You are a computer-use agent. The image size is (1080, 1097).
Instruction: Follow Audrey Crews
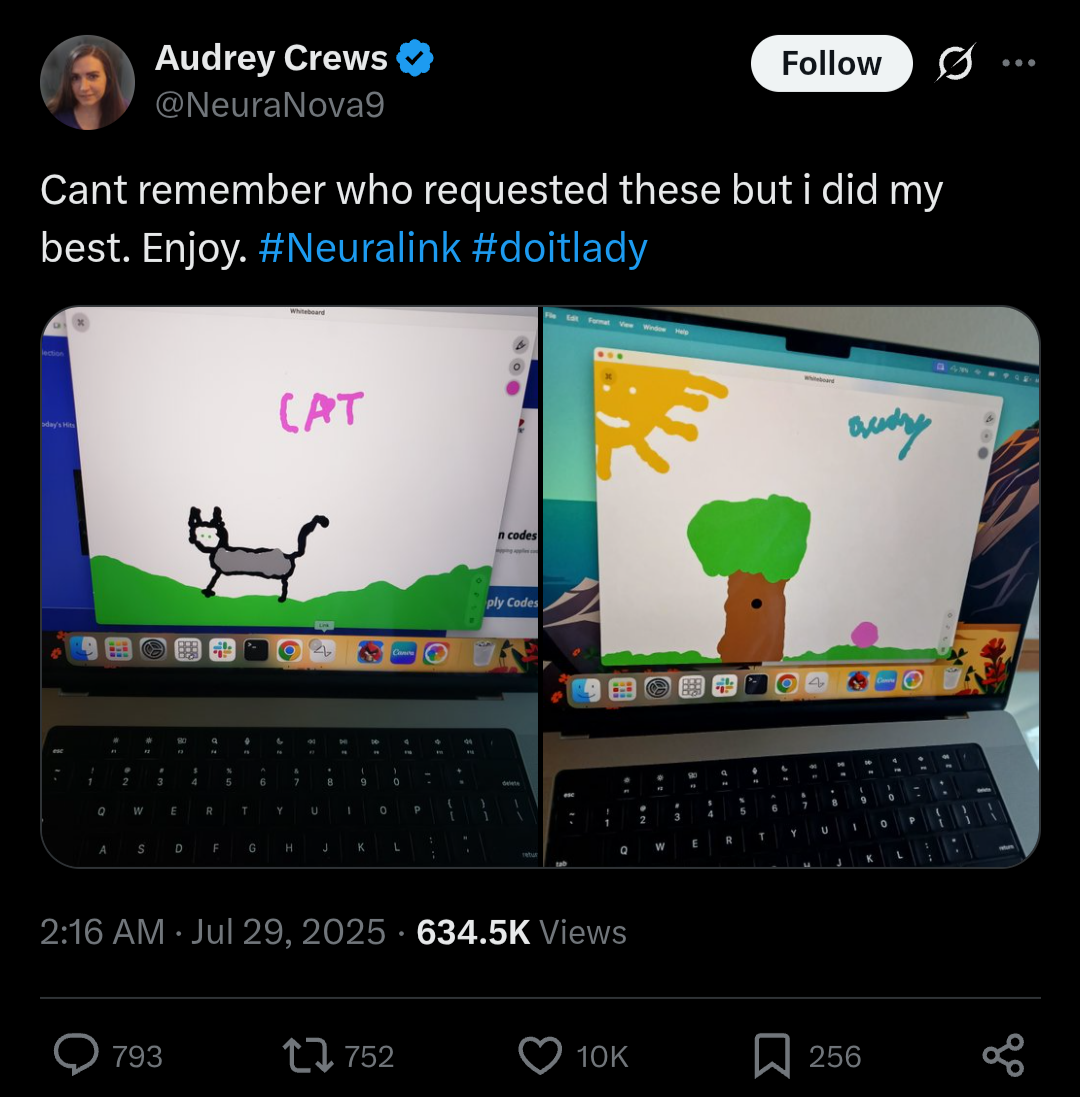point(831,64)
